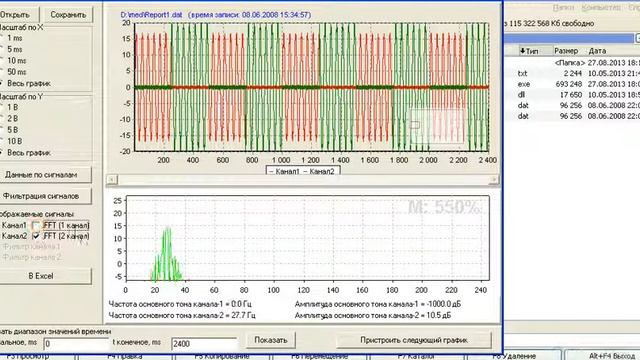Viewport: 640px width, 360px height.
Task: Select 2 В Y scale option
Action: click(x=10, y=119)
